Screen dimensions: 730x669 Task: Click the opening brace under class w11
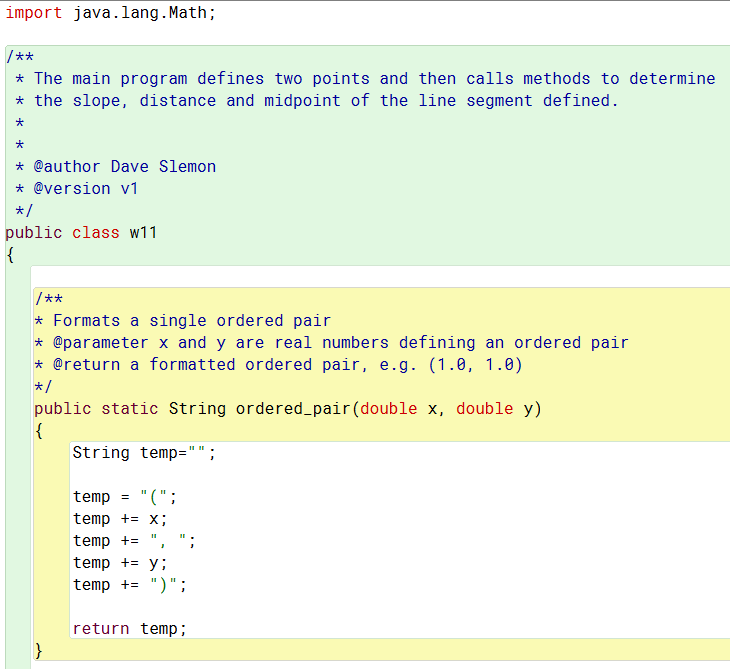coord(10,255)
